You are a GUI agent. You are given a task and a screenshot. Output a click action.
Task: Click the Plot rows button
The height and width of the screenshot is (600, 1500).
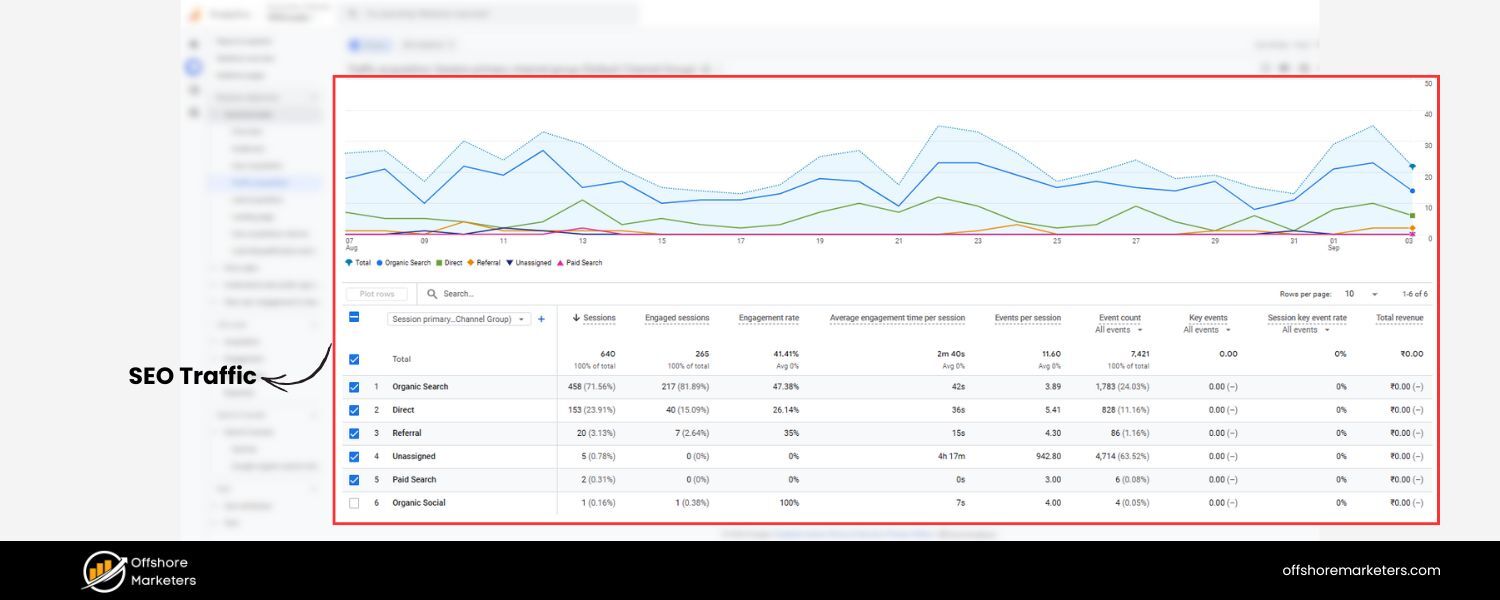point(375,293)
